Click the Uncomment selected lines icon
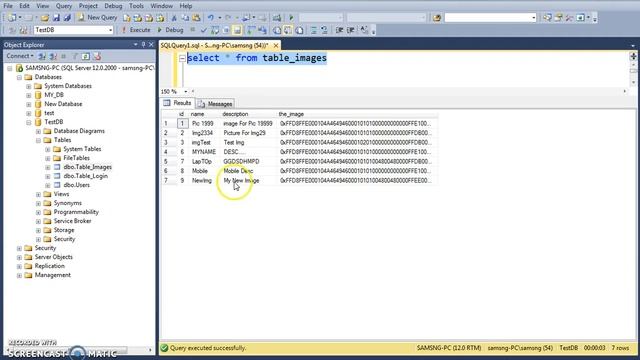 click(324, 30)
